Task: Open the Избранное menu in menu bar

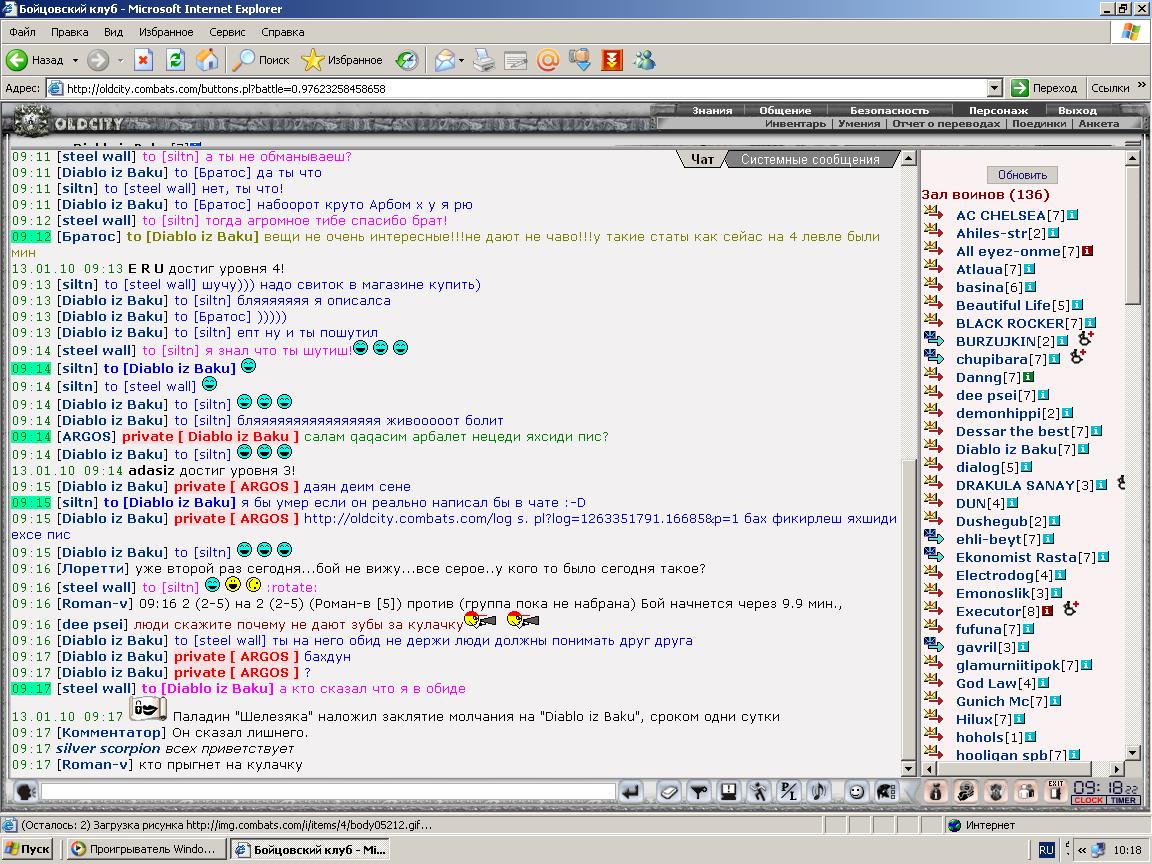Action: 166,32
